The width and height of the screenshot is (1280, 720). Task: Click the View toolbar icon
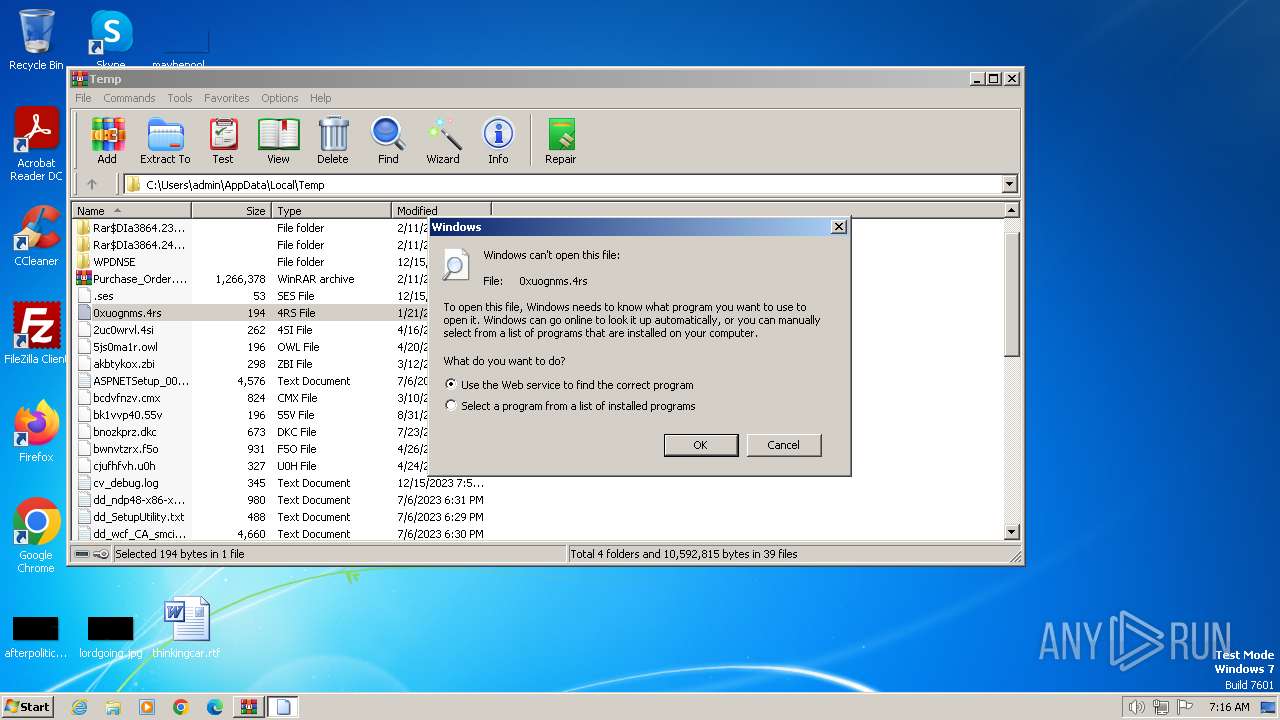point(278,141)
